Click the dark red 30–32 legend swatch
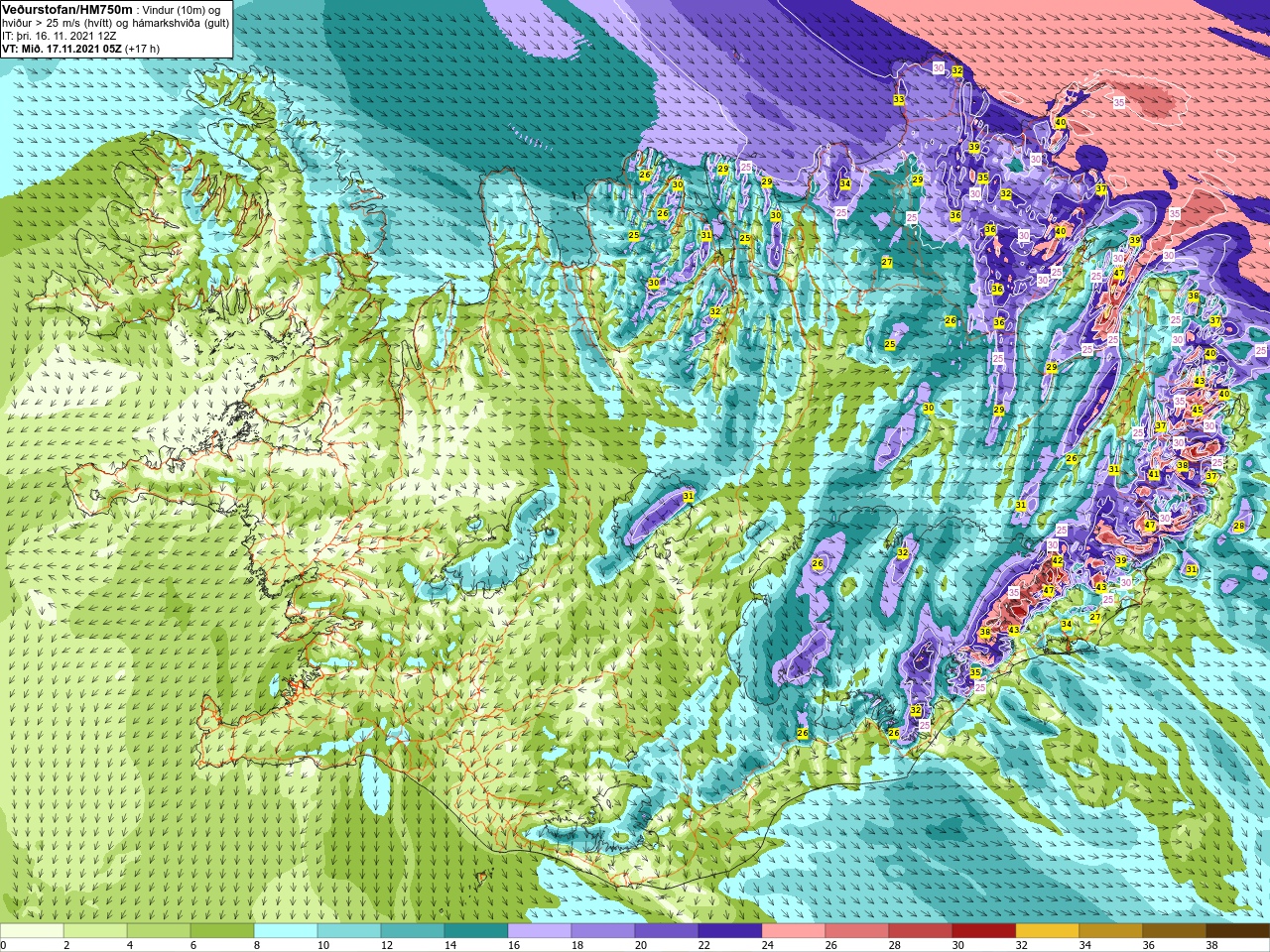The height and width of the screenshot is (952, 1270). [x=984, y=931]
